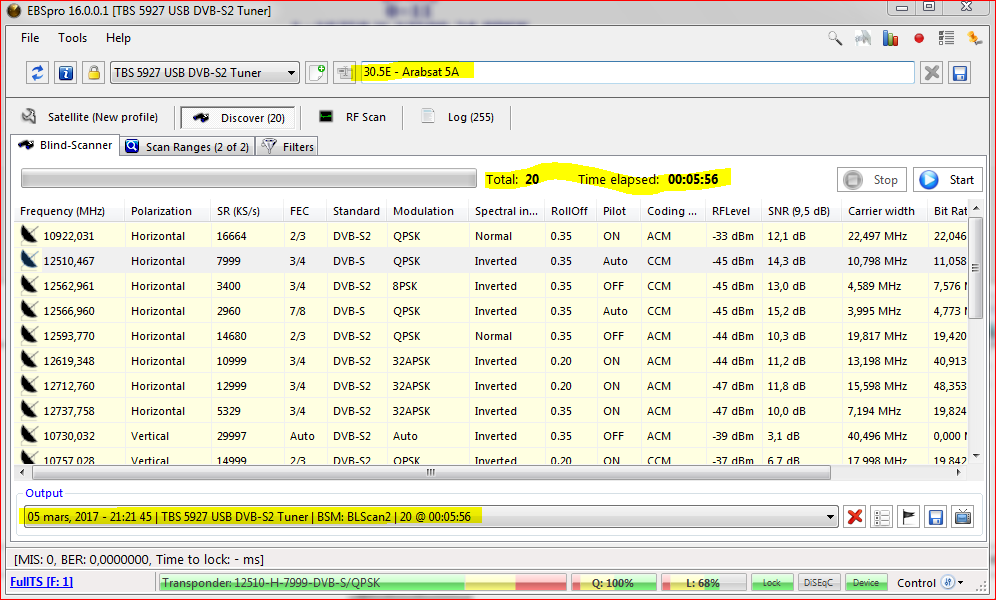Toggle the DiSEqC status indicator

click(x=819, y=583)
